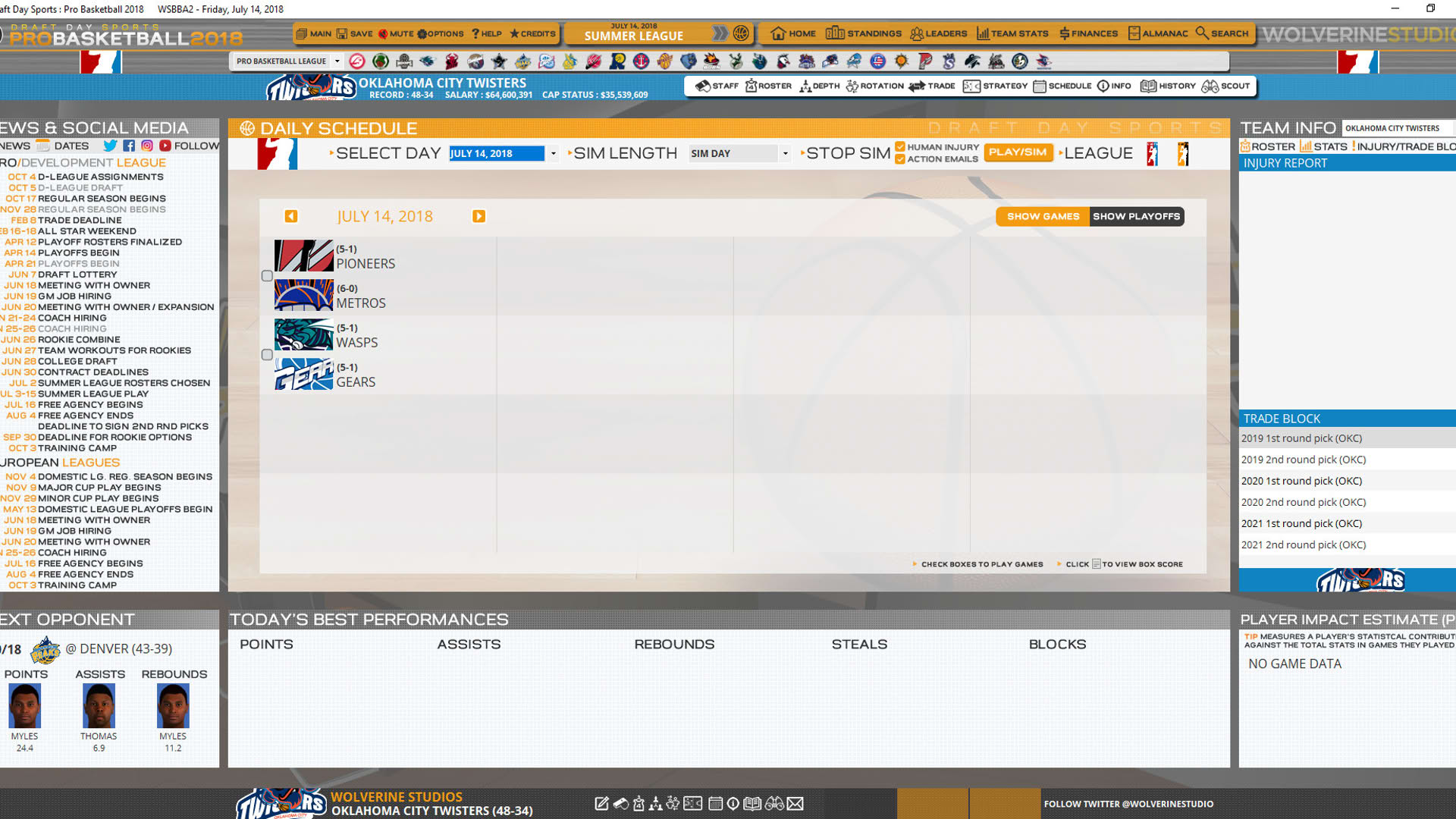Click the Twitter bird icon
Image resolution: width=1456 pixels, height=819 pixels.
click(110, 146)
